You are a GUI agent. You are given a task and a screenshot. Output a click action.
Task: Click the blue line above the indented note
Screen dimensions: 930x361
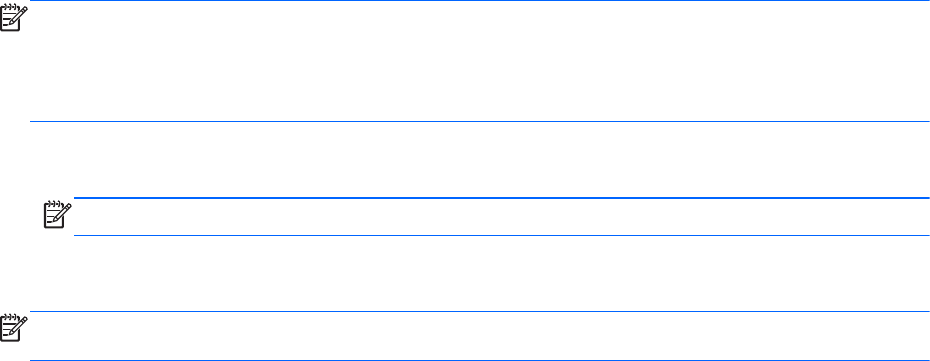pyautogui.click(x=501, y=198)
